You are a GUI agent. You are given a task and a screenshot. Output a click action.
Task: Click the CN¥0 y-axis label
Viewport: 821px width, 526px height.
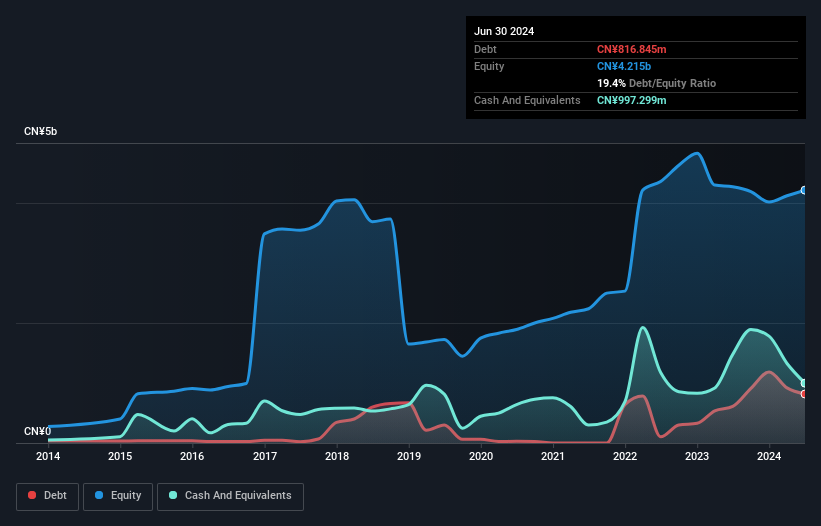click(x=38, y=431)
